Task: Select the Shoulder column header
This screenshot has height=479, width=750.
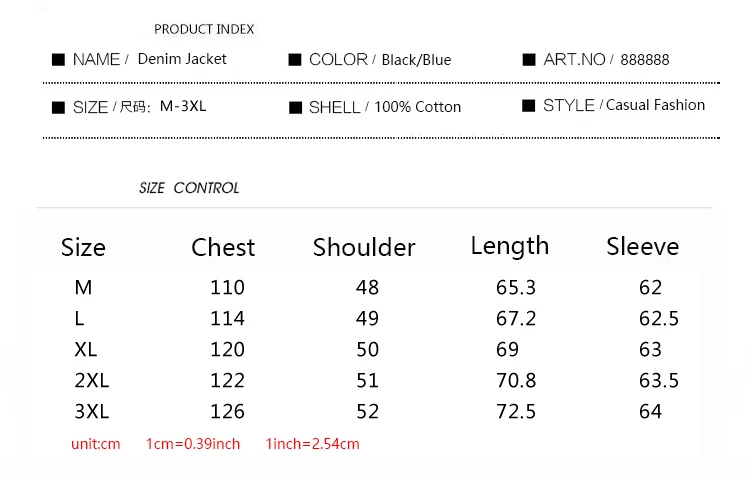Action: click(x=364, y=247)
